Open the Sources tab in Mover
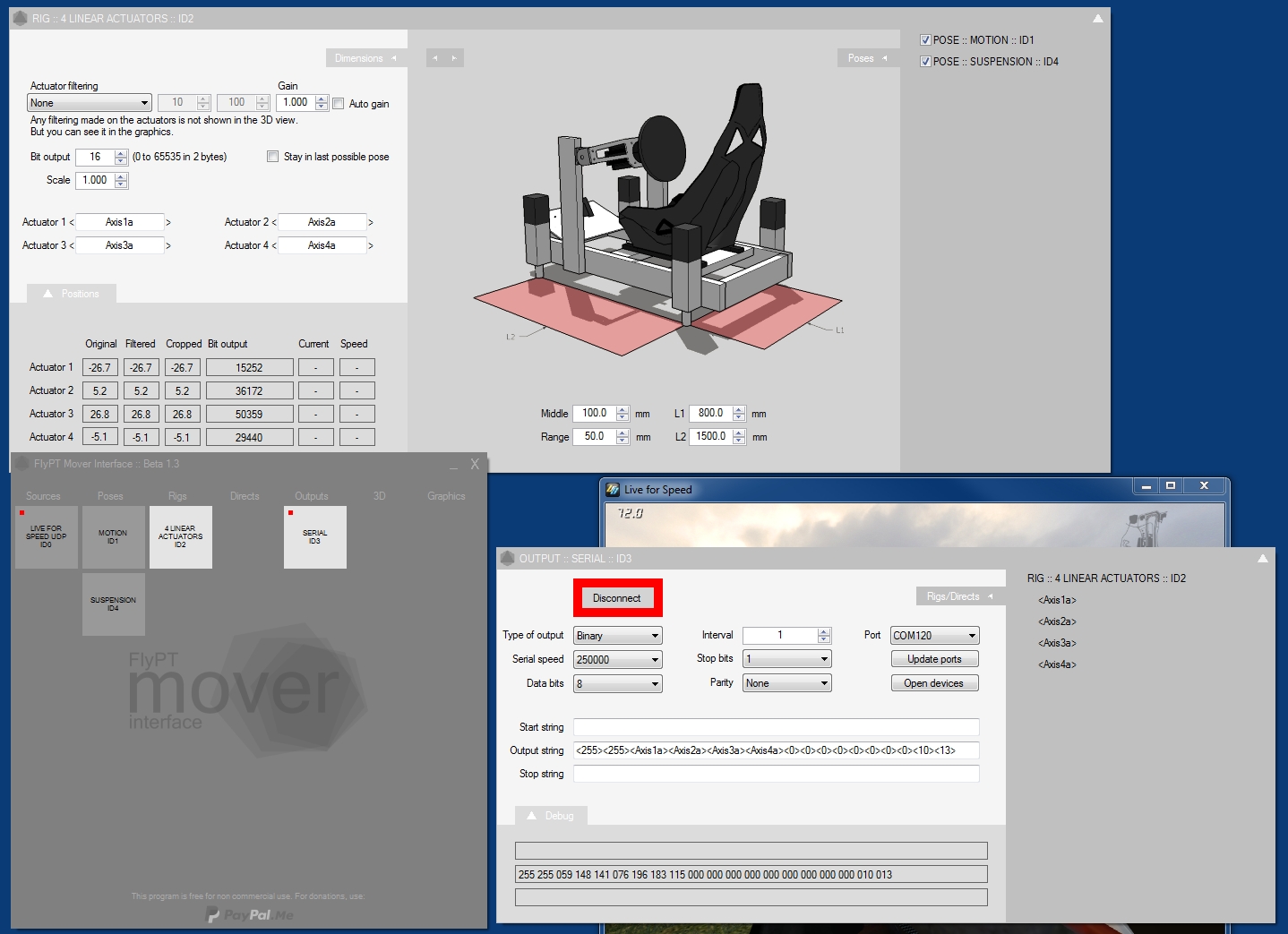 click(x=43, y=496)
